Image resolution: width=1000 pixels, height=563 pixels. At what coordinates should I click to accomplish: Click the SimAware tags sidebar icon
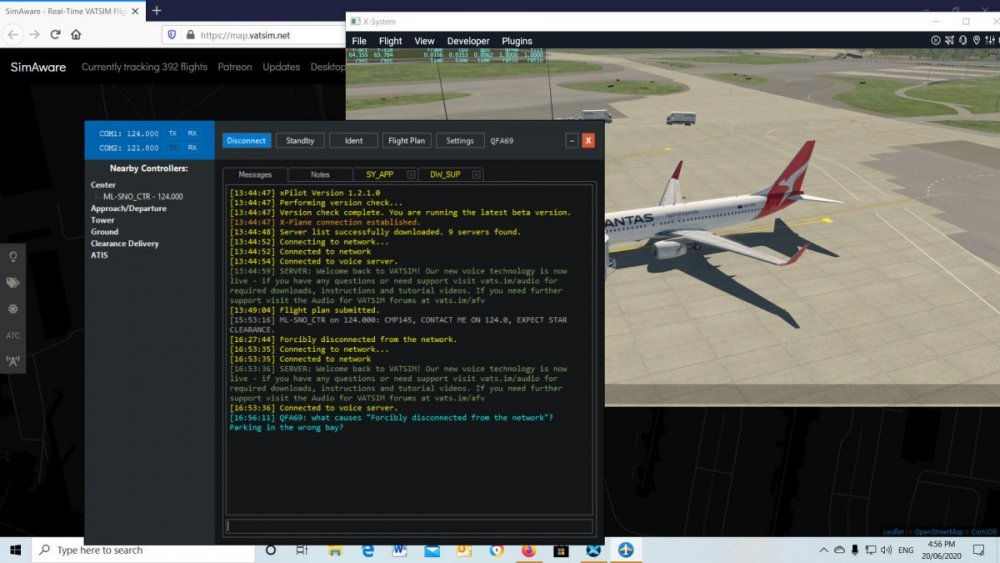tap(13, 283)
